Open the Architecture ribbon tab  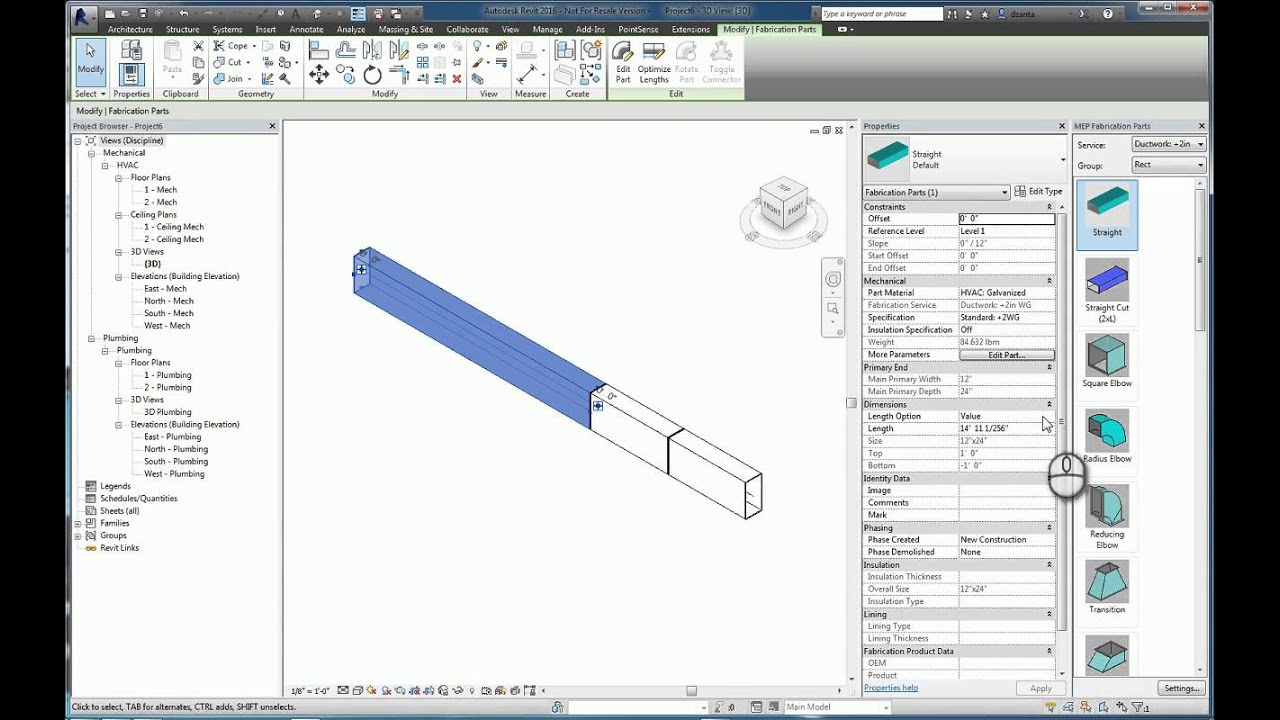[x=130, y=29]
